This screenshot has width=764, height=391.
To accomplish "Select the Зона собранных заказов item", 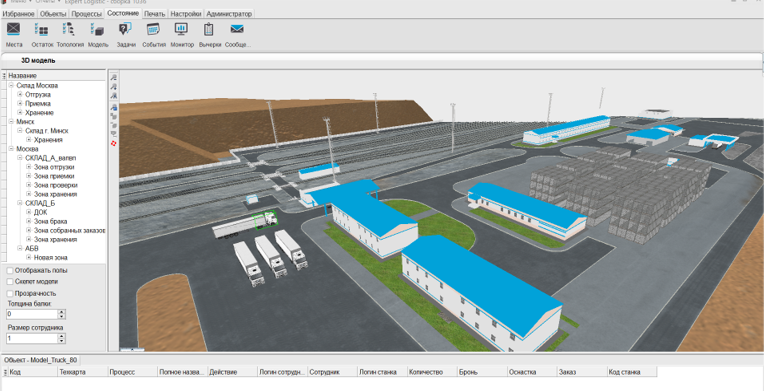I will point(70,230).
